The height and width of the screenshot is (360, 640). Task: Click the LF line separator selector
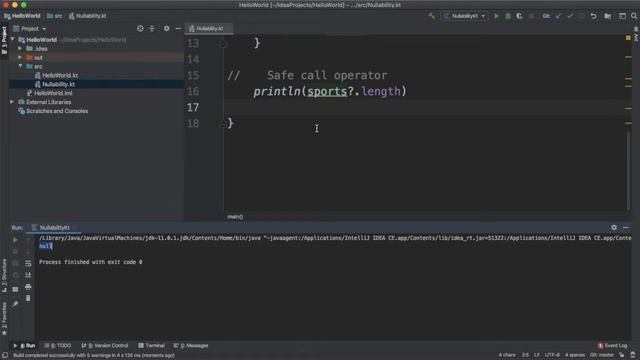click(x=537, y=355)
